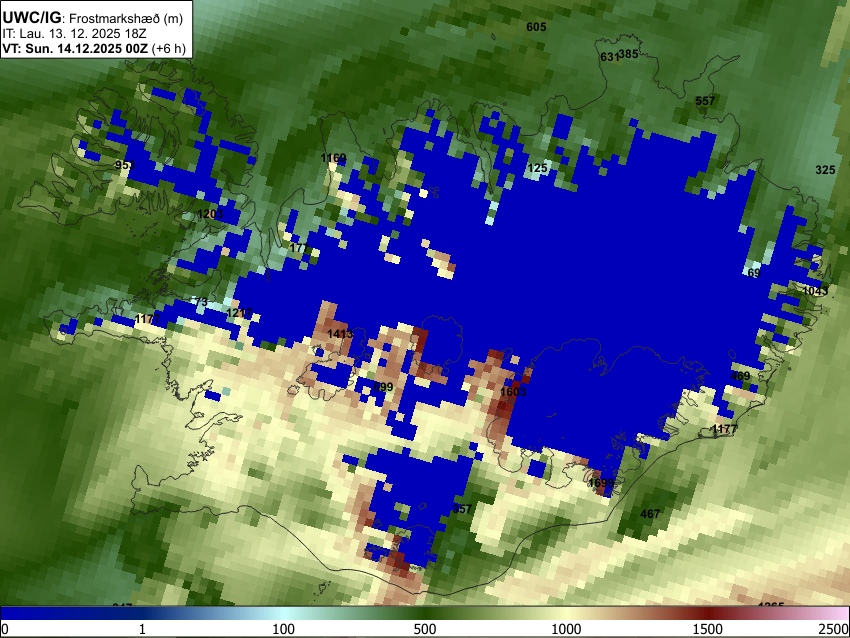Click the initial time line 'IT: Lau. 13. 12. 2025 18Z'
Image resolution: width=850 pixels, height=638 pixels.
[74, 34]
